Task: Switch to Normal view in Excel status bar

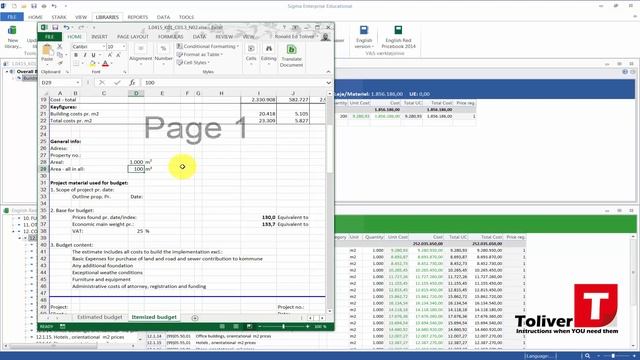Action: point(222,327)
